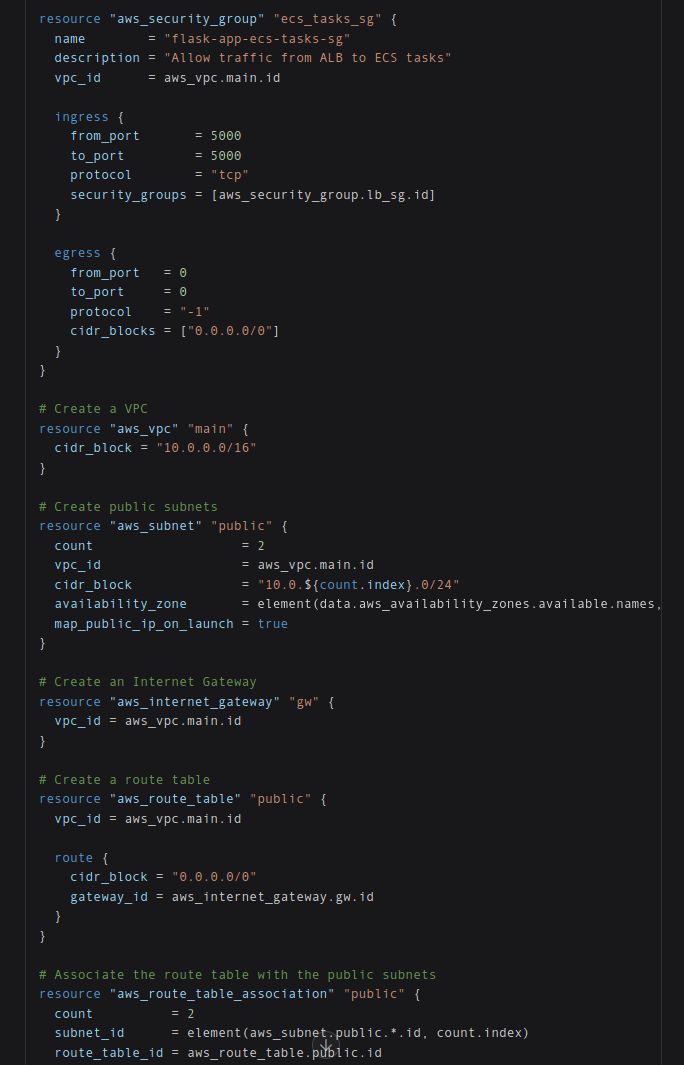Image resolution: width=684 pixels, height=1065 pixels.
Task: Click the route block keyword
Action: [x=73, y=858]
